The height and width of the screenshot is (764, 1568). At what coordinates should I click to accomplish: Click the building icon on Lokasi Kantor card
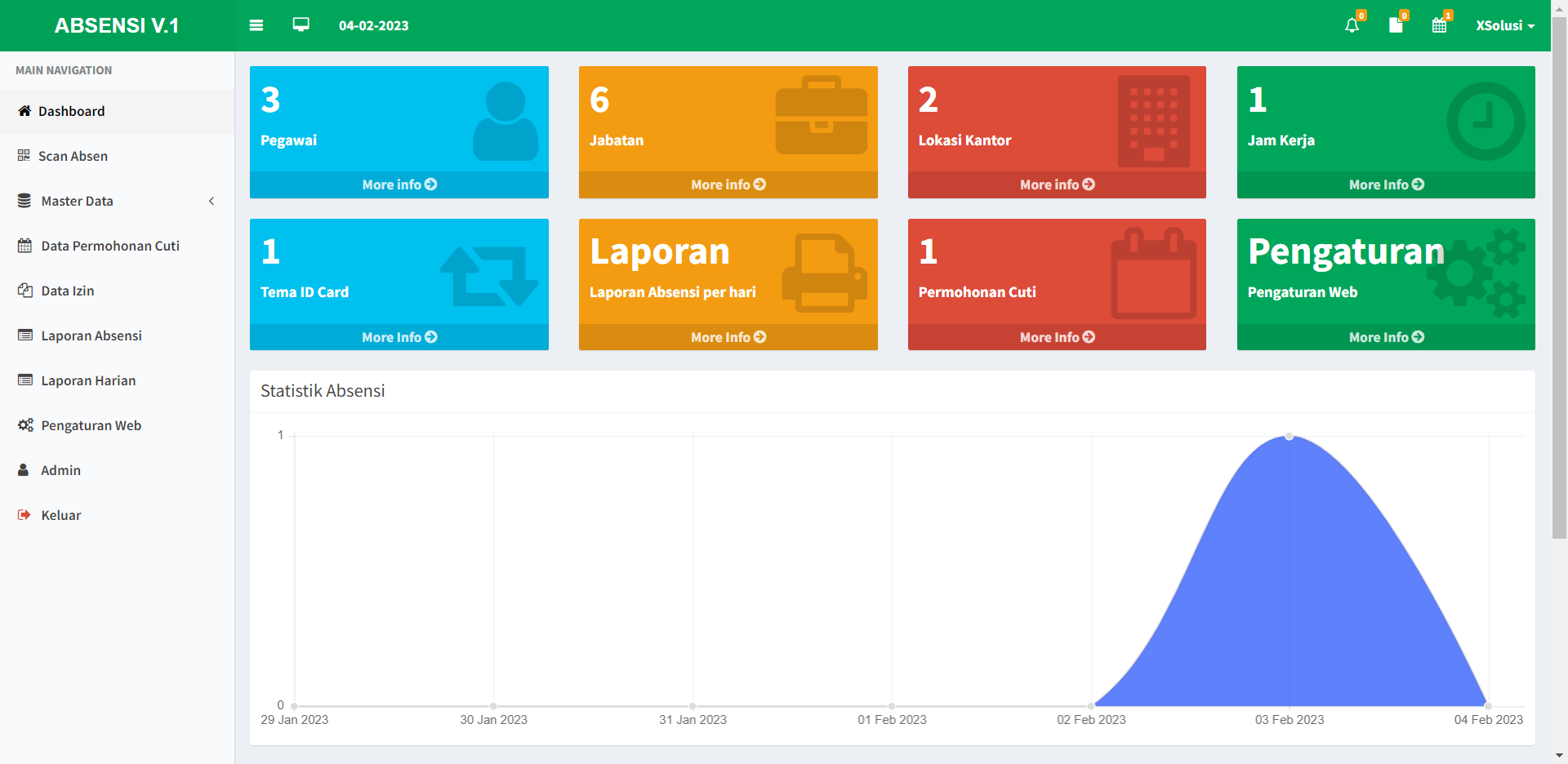pos(1153,122)
